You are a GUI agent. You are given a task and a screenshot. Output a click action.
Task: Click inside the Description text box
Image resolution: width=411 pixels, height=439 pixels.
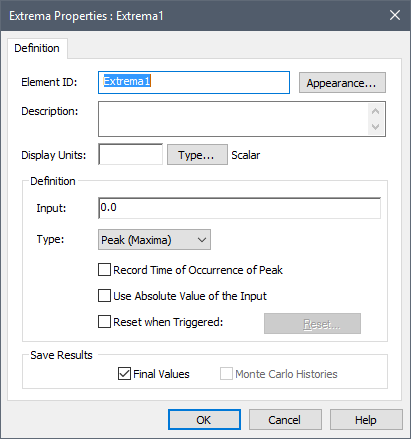click(x=233, y=119)
